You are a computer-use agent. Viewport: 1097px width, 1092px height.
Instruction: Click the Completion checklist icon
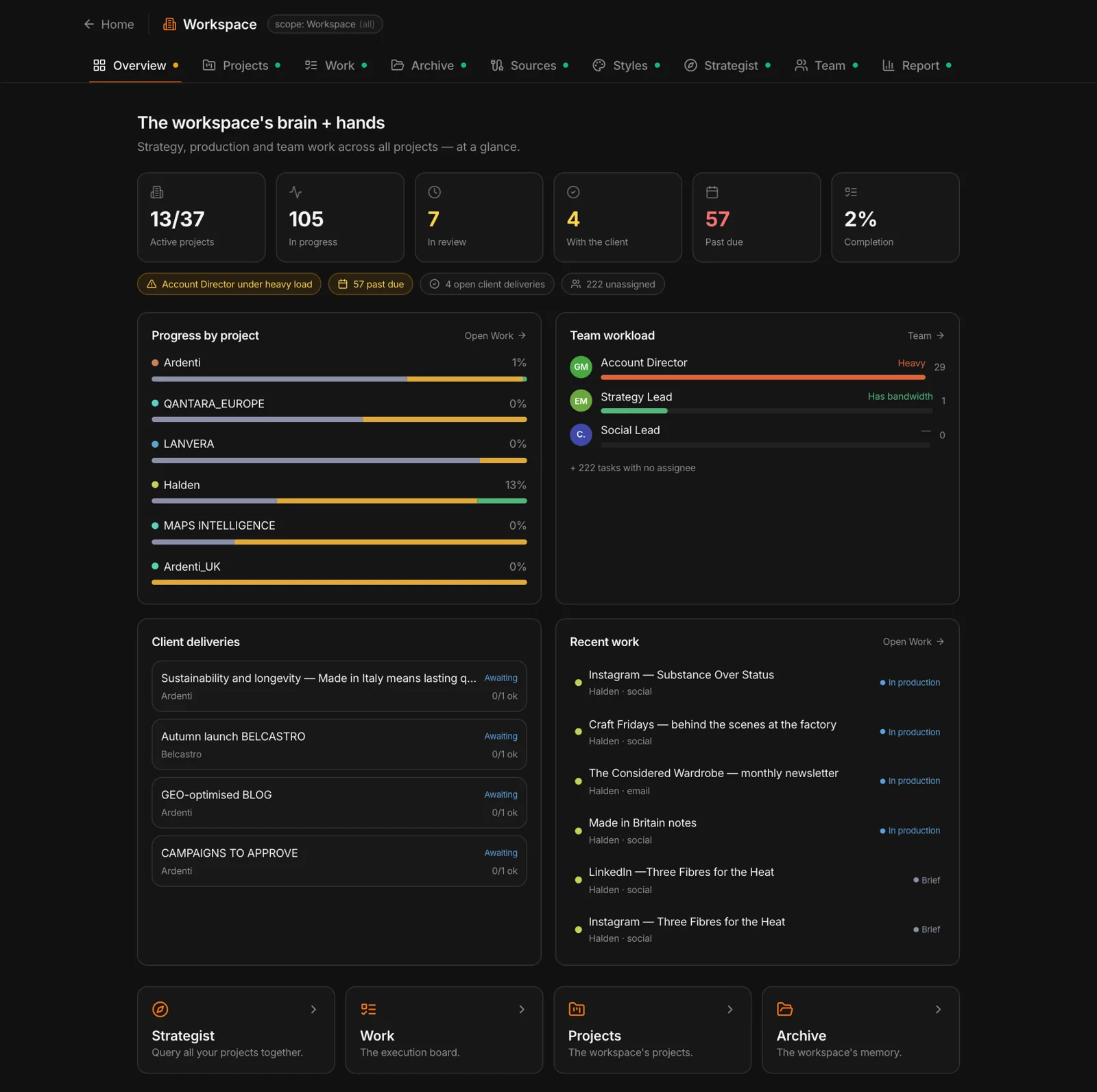pyautogui.click(x=851, y=192)
